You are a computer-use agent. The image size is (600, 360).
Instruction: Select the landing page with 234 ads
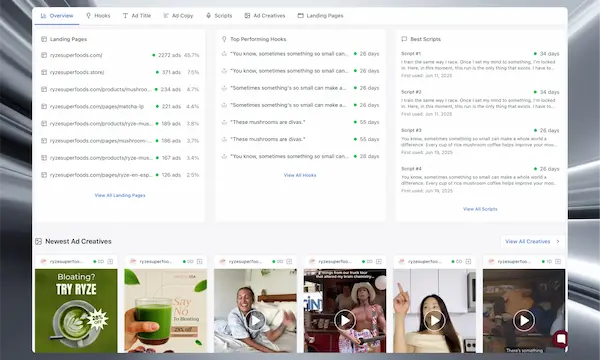[120, 89]
